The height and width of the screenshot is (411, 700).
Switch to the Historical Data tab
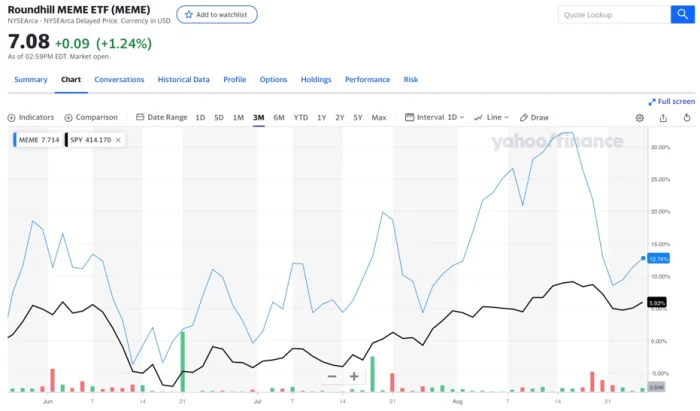tap(183, 80)
